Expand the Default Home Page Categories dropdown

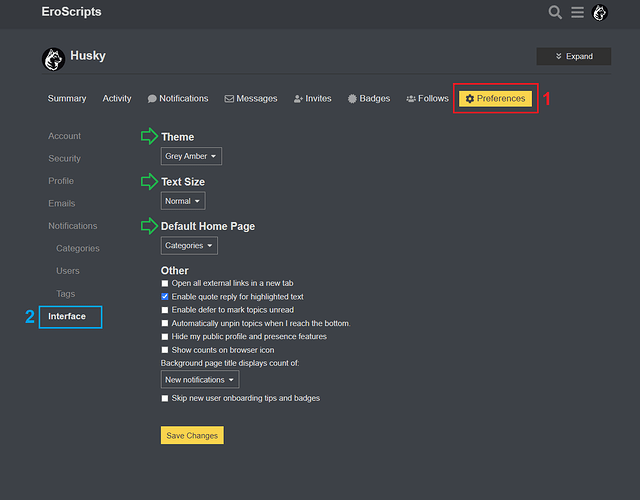(x=189, y=246)
